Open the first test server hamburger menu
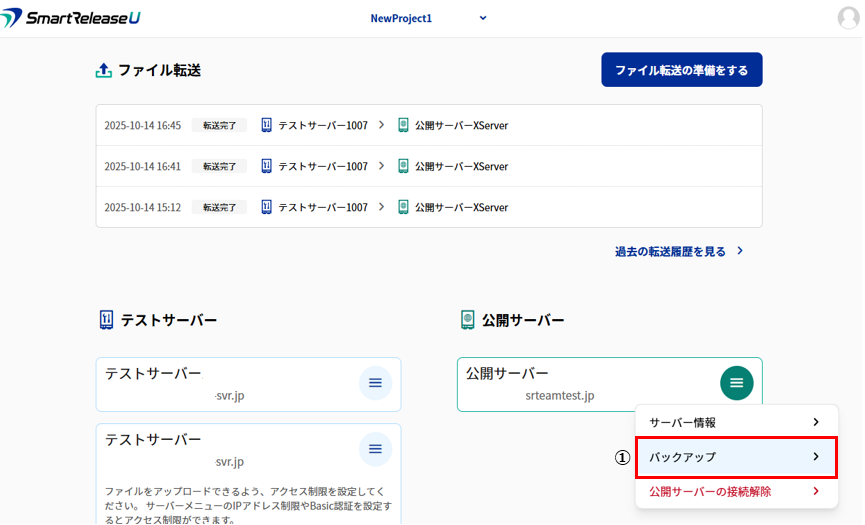865x525 pixels. (375, 383)
